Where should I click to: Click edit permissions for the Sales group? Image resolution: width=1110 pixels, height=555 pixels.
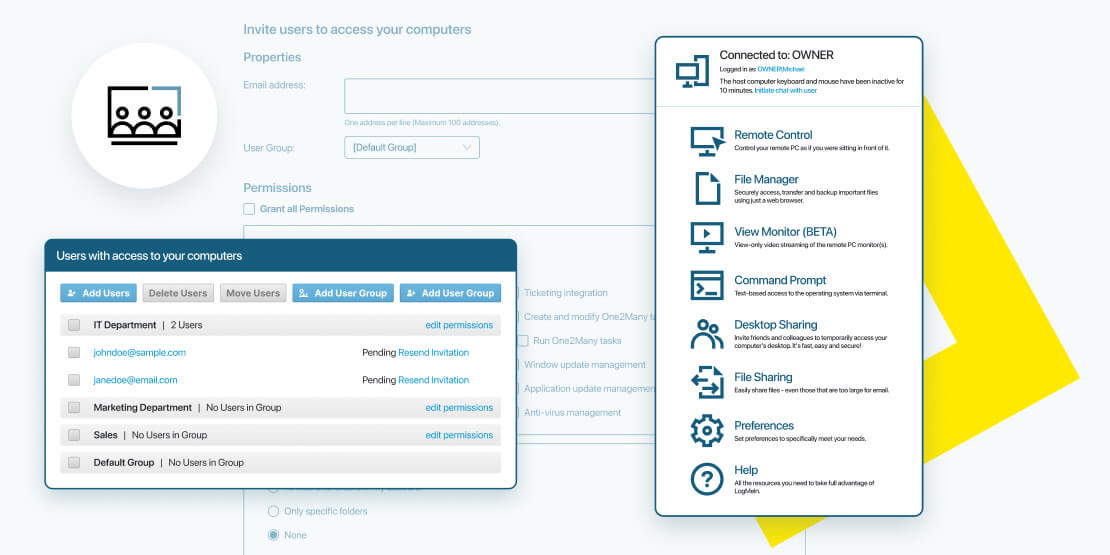[459, 435]
